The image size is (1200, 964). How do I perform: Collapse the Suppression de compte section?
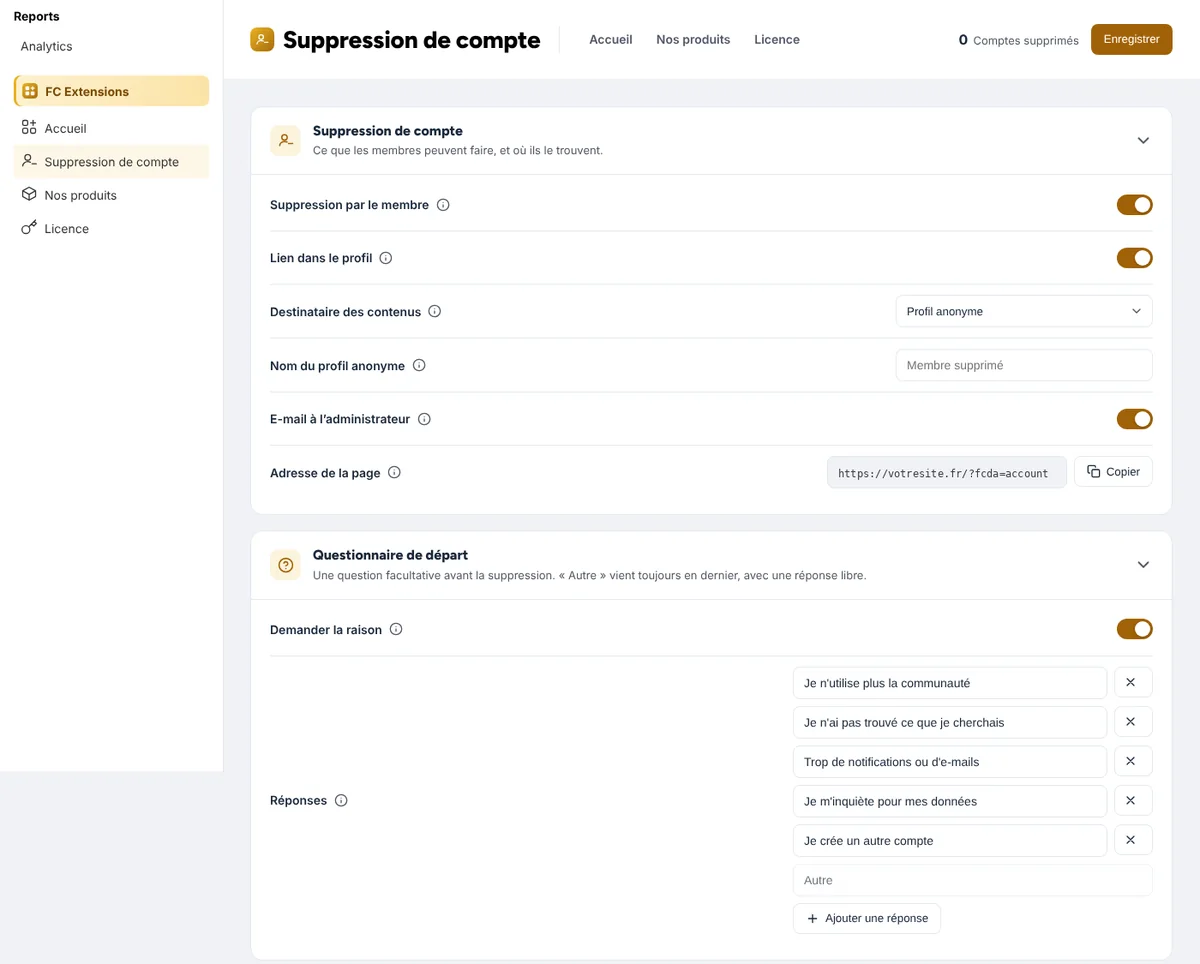pos(1143,141)
